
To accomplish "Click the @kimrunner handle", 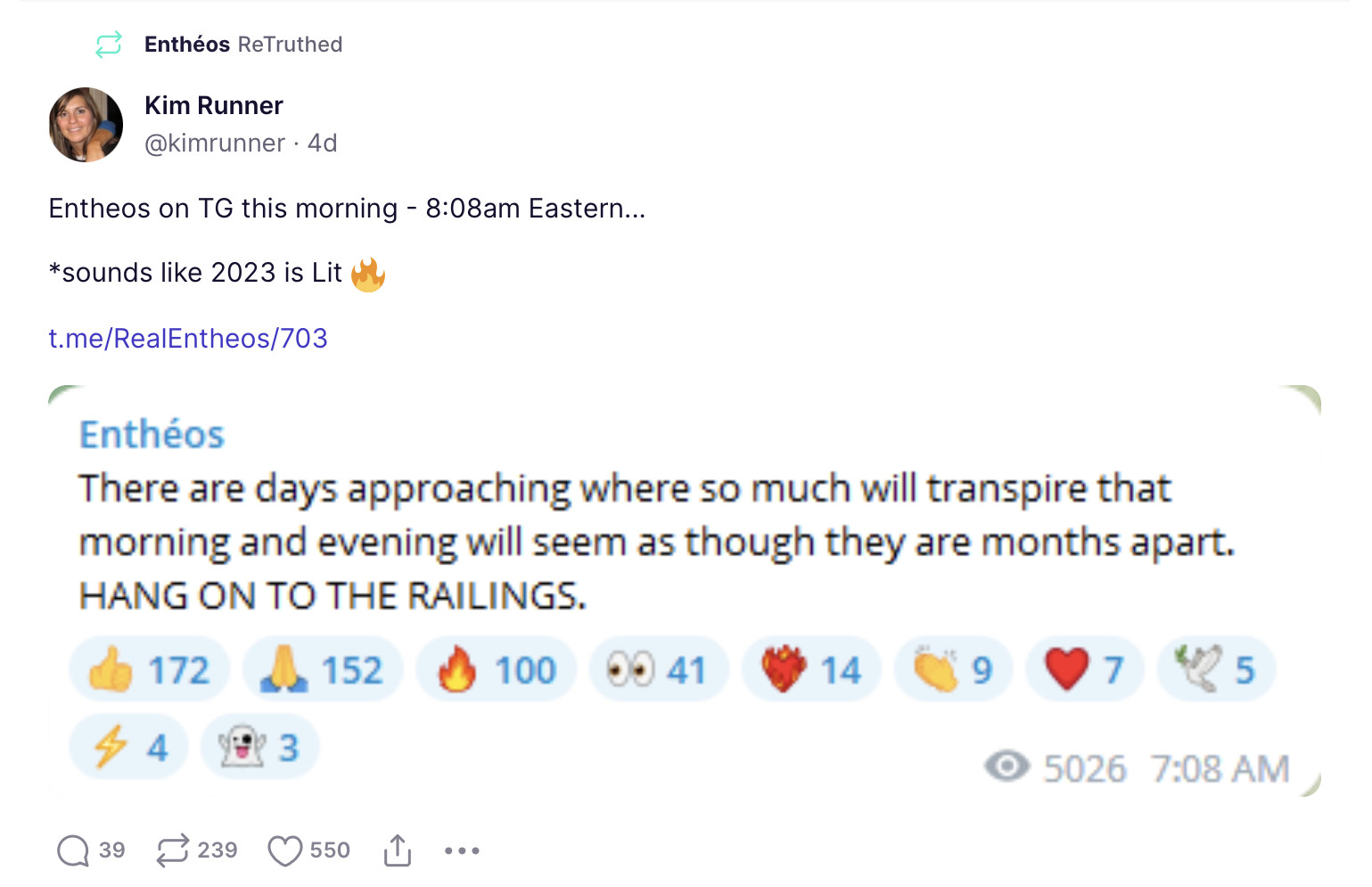I will [x=215, y=143].
